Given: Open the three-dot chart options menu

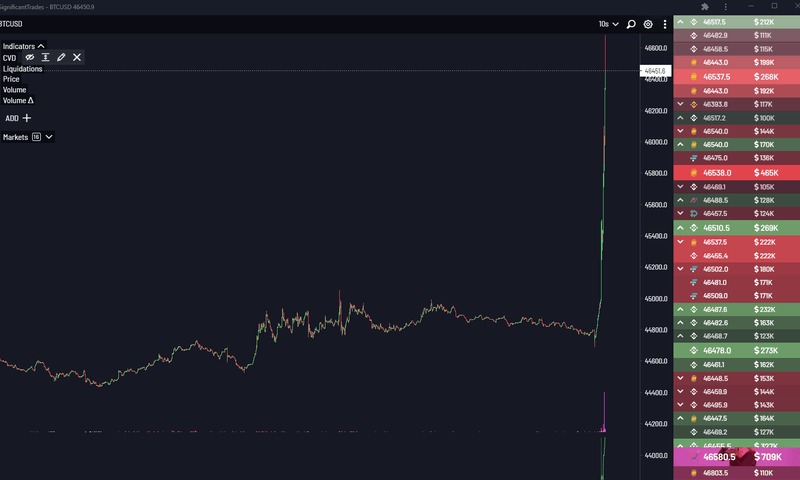Looking at the screenshot, I should 664,24.
